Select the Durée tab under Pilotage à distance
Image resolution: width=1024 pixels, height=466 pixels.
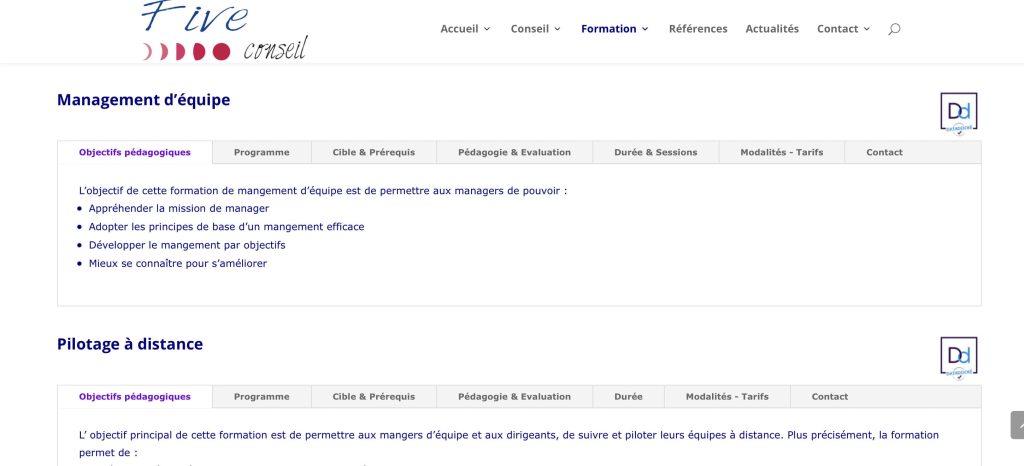point(628,397)
